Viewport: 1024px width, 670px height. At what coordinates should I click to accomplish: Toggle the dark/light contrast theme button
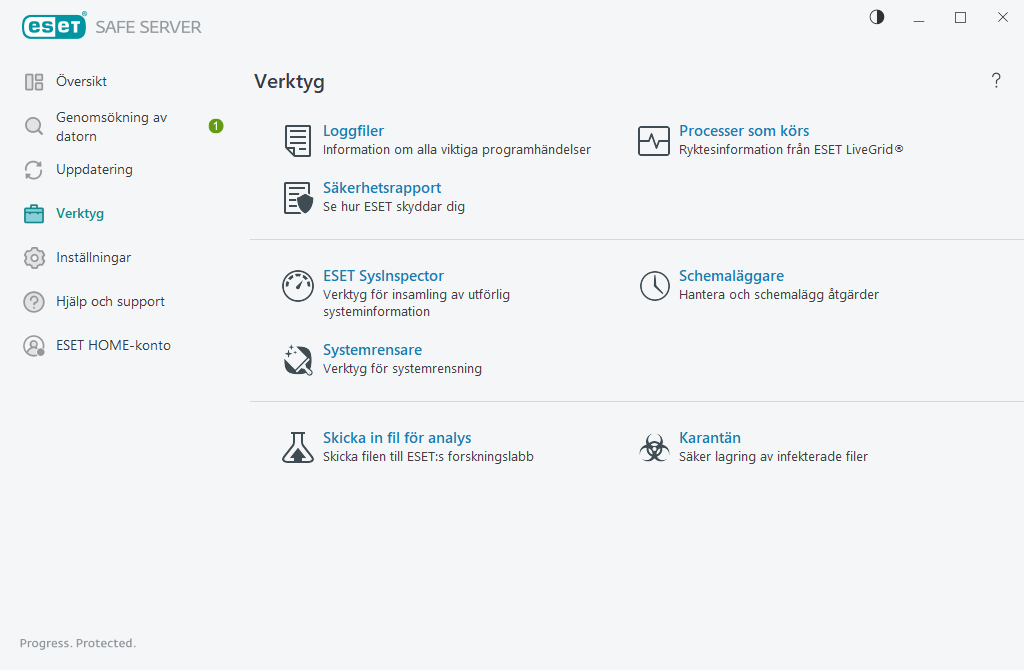point(877,17)
